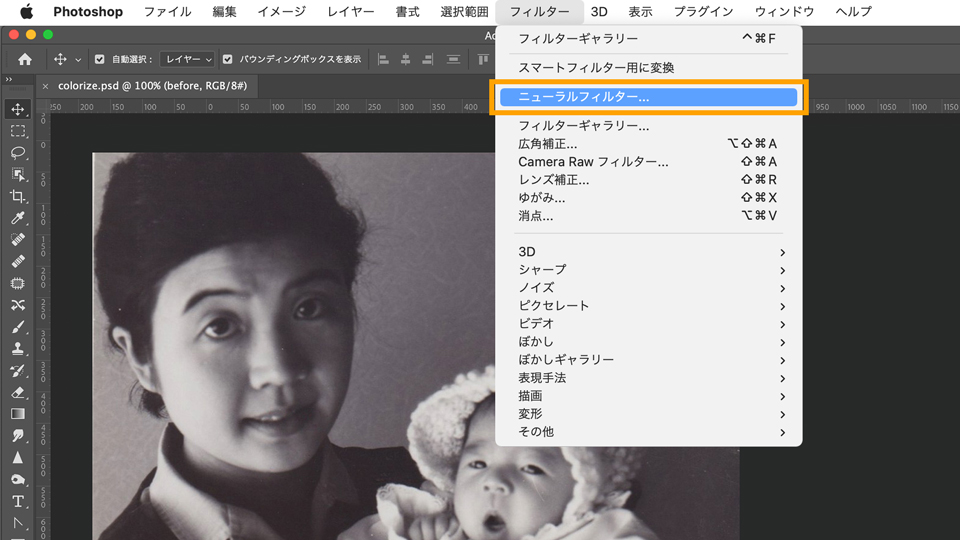Viewport: 960px width, 540px height.
Task: Select the Healing Brush bandage tool
Action: point(18,261)
